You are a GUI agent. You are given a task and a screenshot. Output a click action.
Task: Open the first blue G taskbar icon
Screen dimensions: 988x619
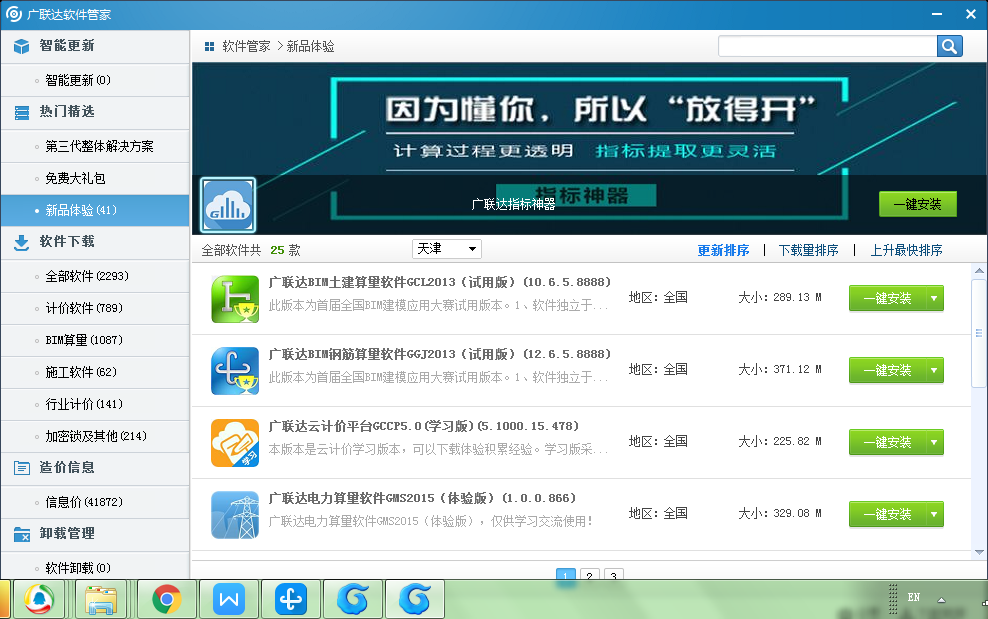tap(352, 599)
